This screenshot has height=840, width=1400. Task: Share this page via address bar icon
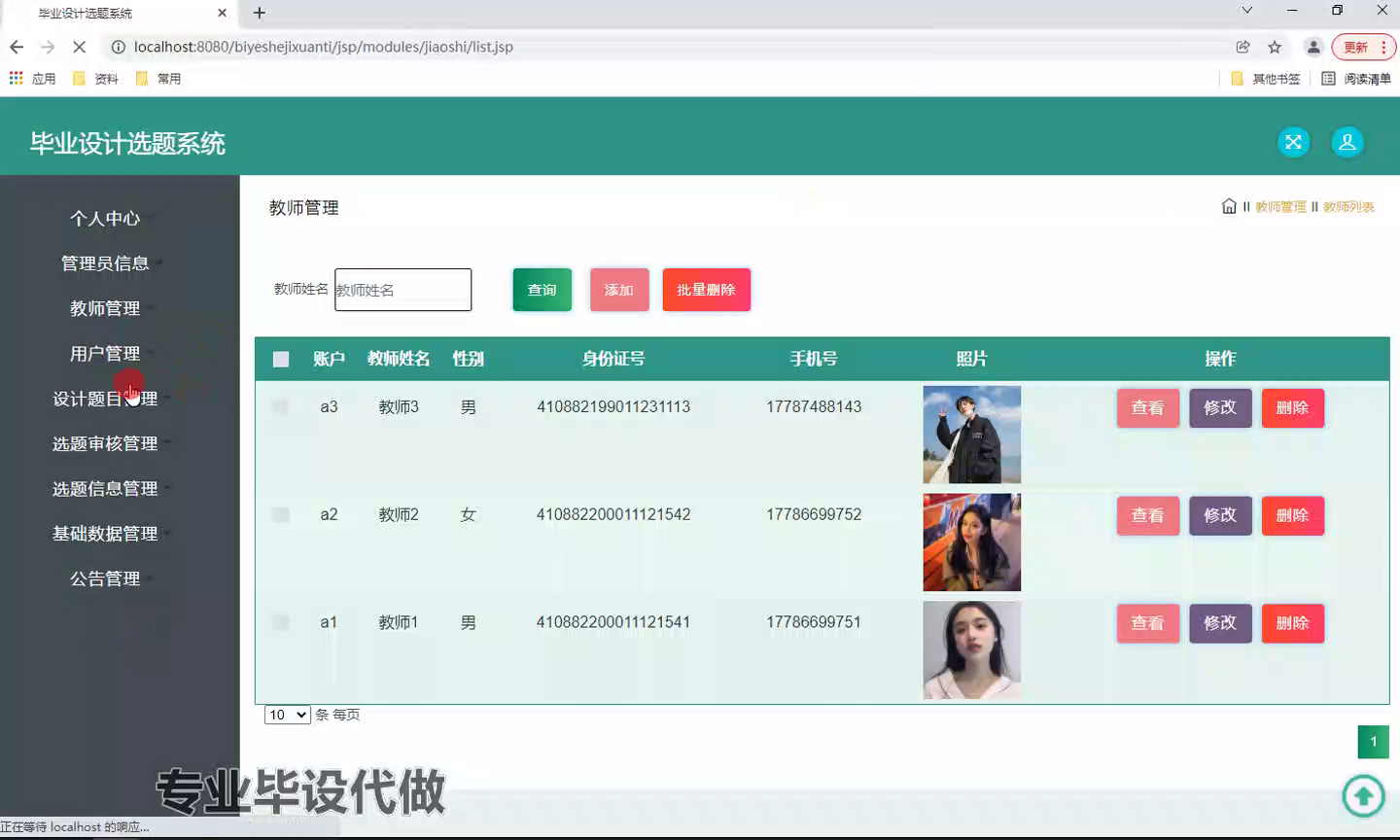pos(1242,47)
